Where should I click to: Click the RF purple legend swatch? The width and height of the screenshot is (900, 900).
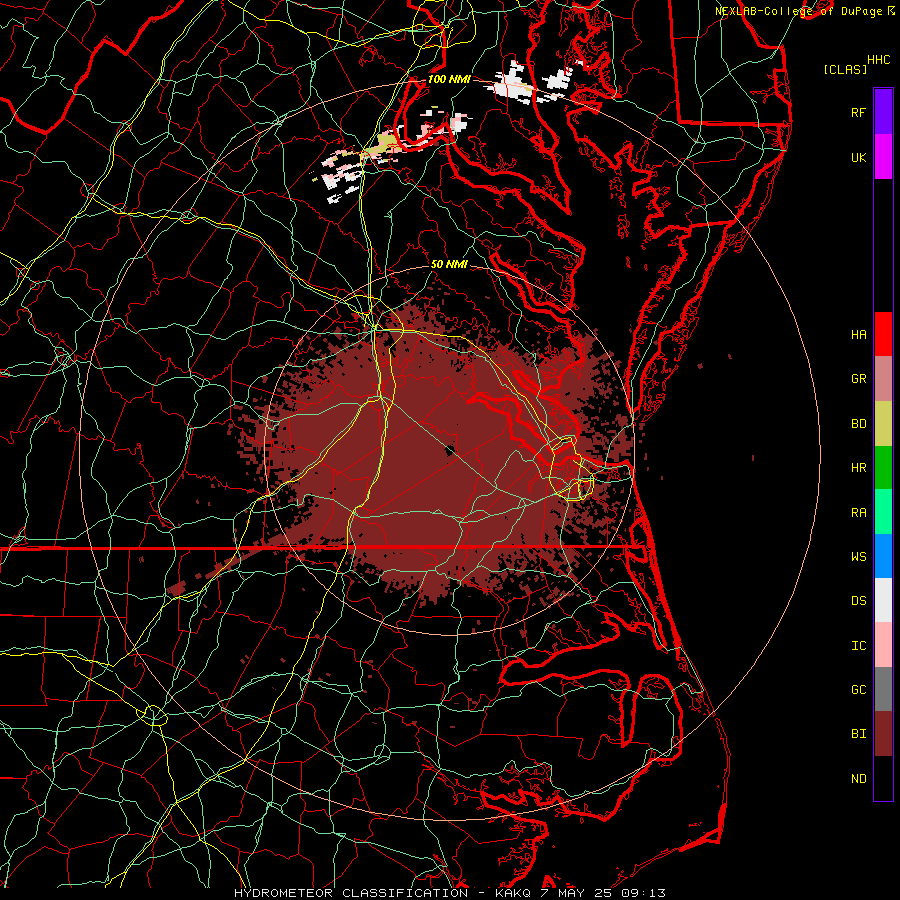(x=883, y=112)
